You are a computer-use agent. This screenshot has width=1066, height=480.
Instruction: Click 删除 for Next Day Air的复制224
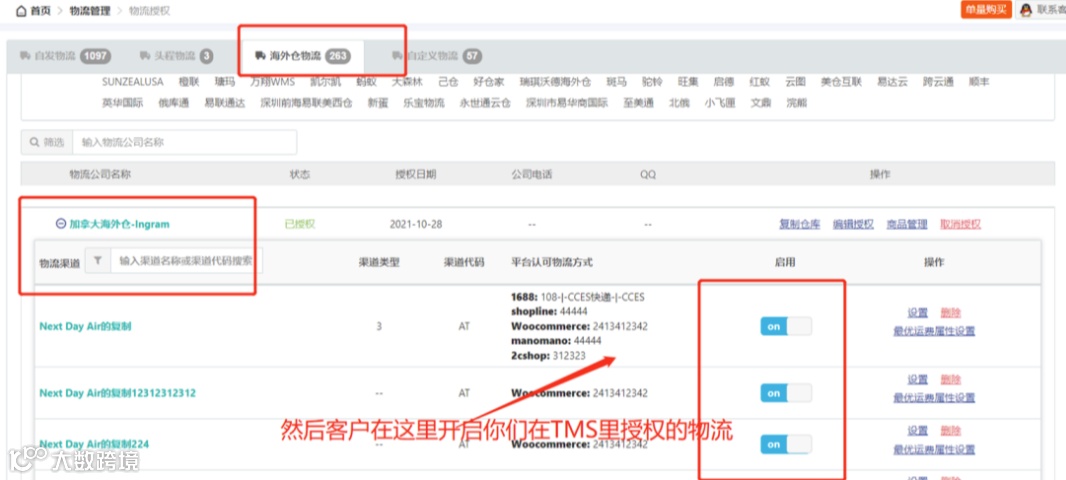pos(951,431)
